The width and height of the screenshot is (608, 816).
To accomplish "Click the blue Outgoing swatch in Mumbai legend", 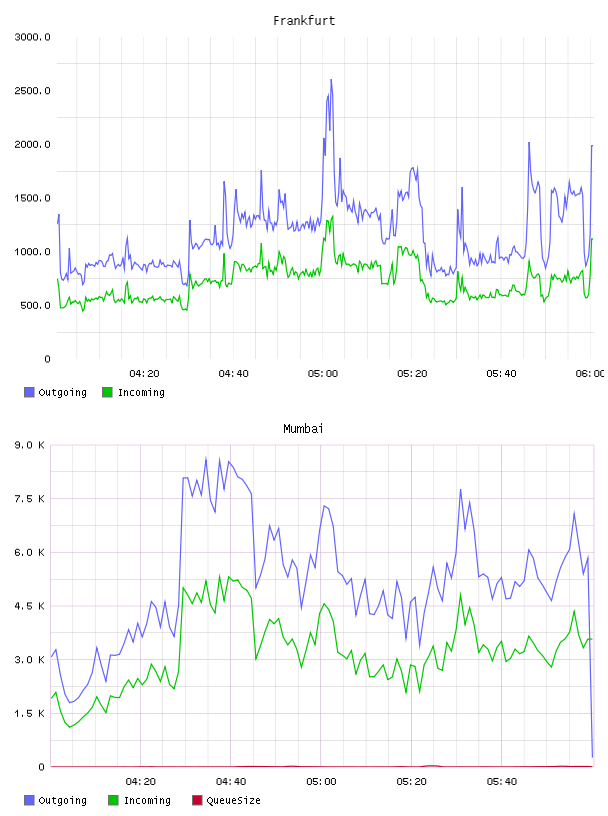I will click(29, 800).
